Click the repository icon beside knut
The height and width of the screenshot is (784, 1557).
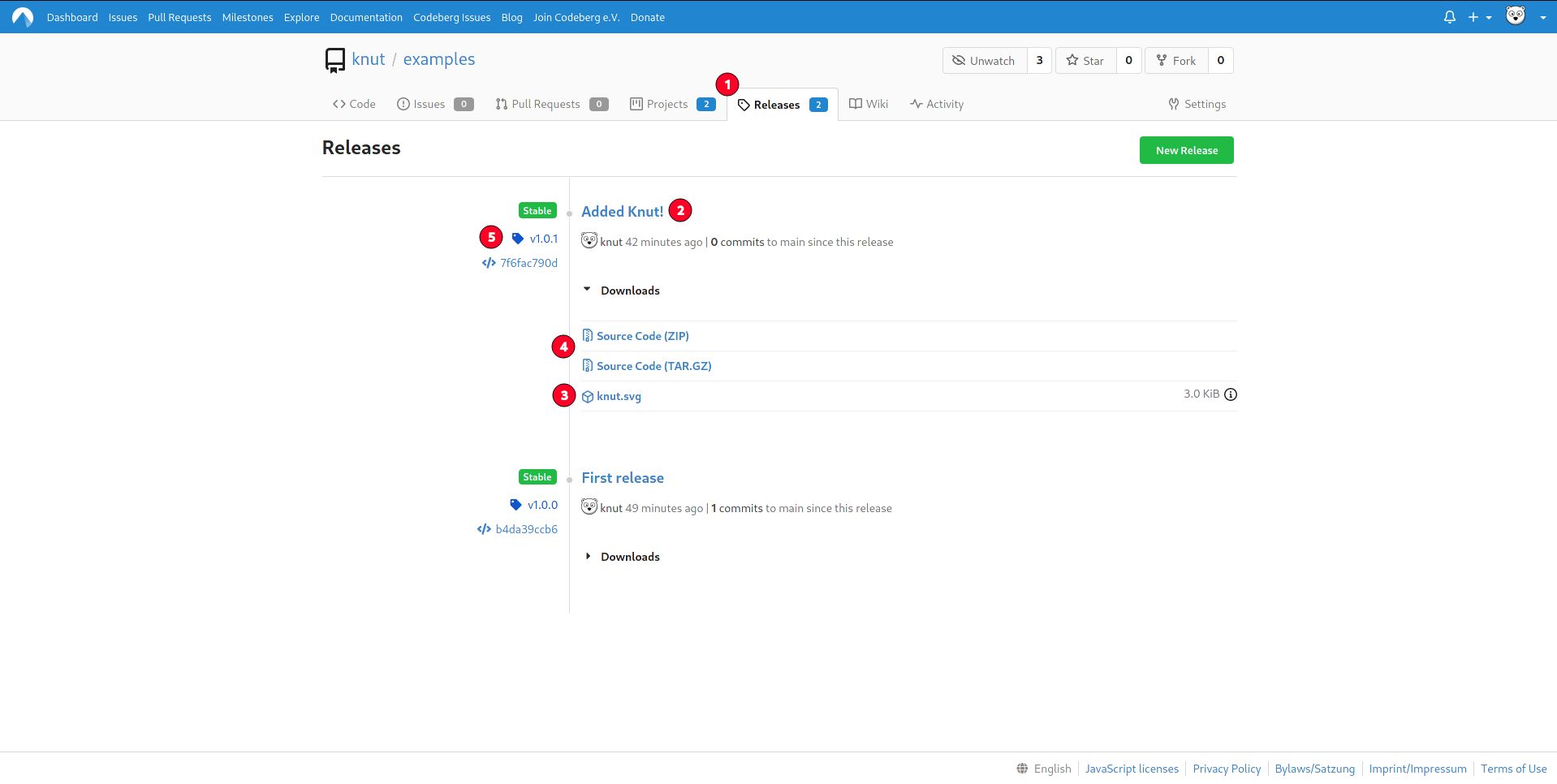pos(334,60)
